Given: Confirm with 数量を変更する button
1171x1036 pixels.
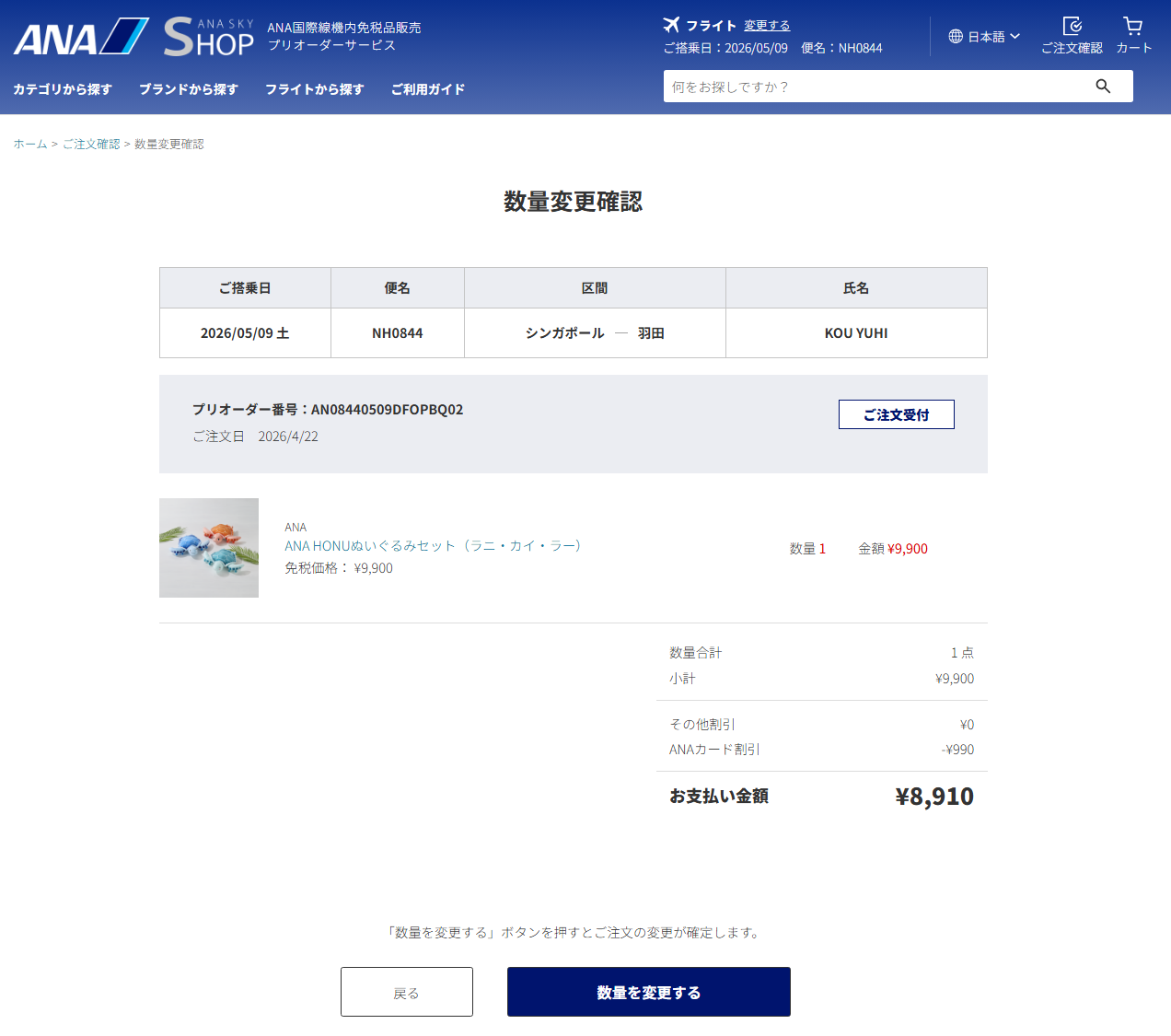Looking at the screenshot, I should point(649,992).
